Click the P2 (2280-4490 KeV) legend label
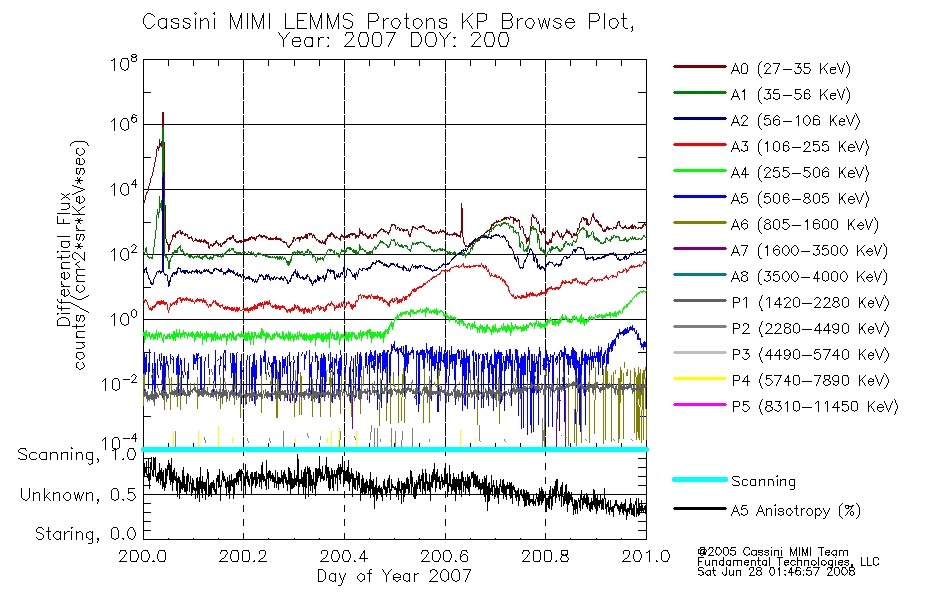950x600 pixels. click(810, 329)
